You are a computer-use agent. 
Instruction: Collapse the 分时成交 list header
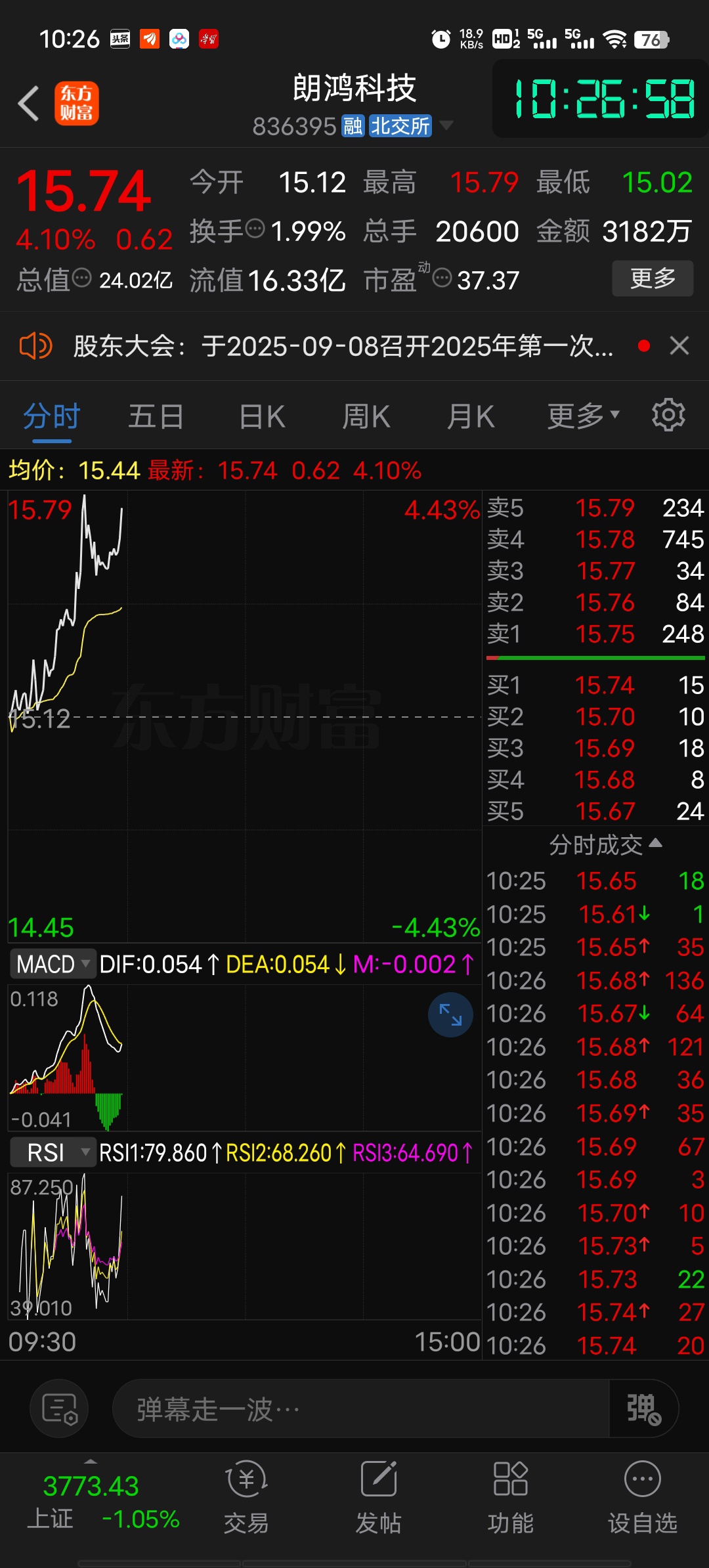coord(605,844)
